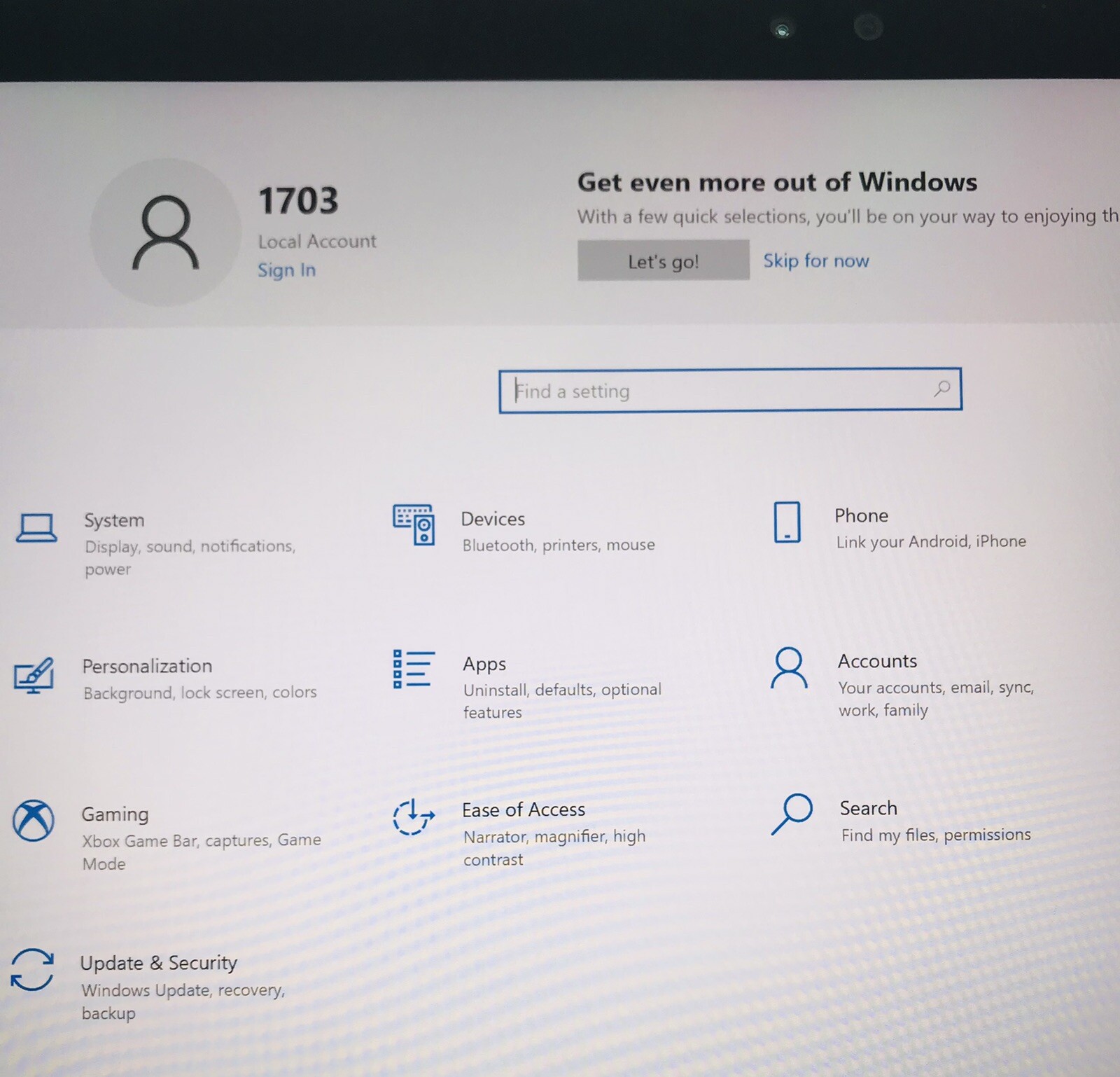
Task: Click the user profile avatar picture
Action: pyautogui.click(x=165, y=232)
